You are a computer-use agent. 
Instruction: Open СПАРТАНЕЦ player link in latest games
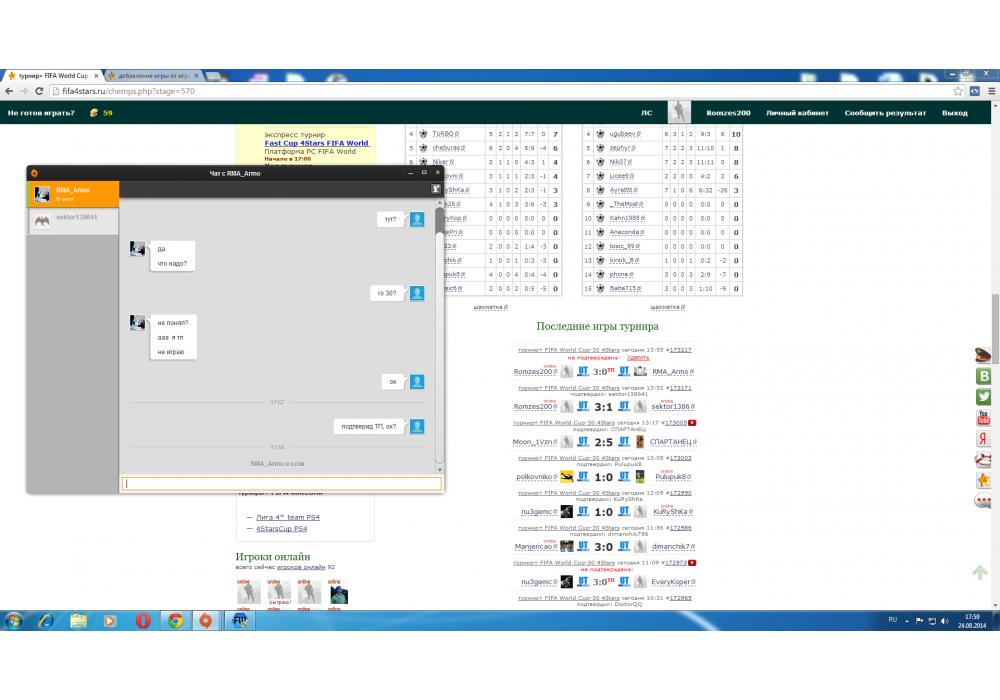coord(673,442)
